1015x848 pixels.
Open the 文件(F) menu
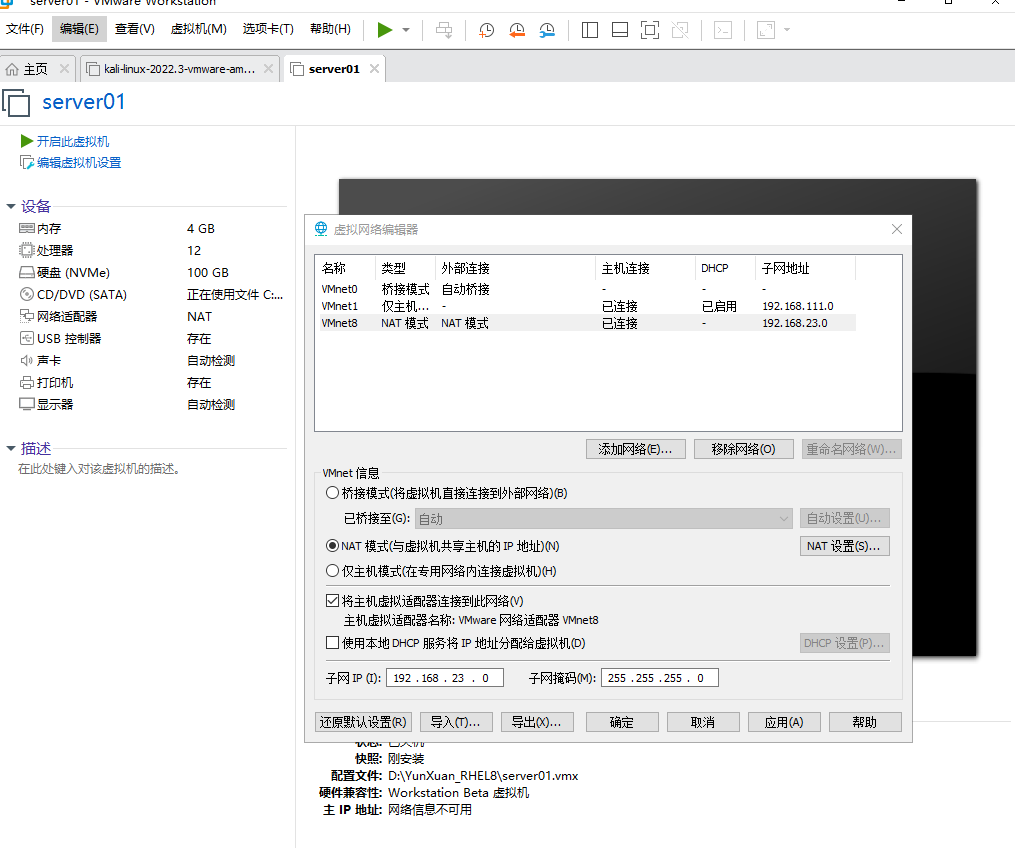click(25, 29)
